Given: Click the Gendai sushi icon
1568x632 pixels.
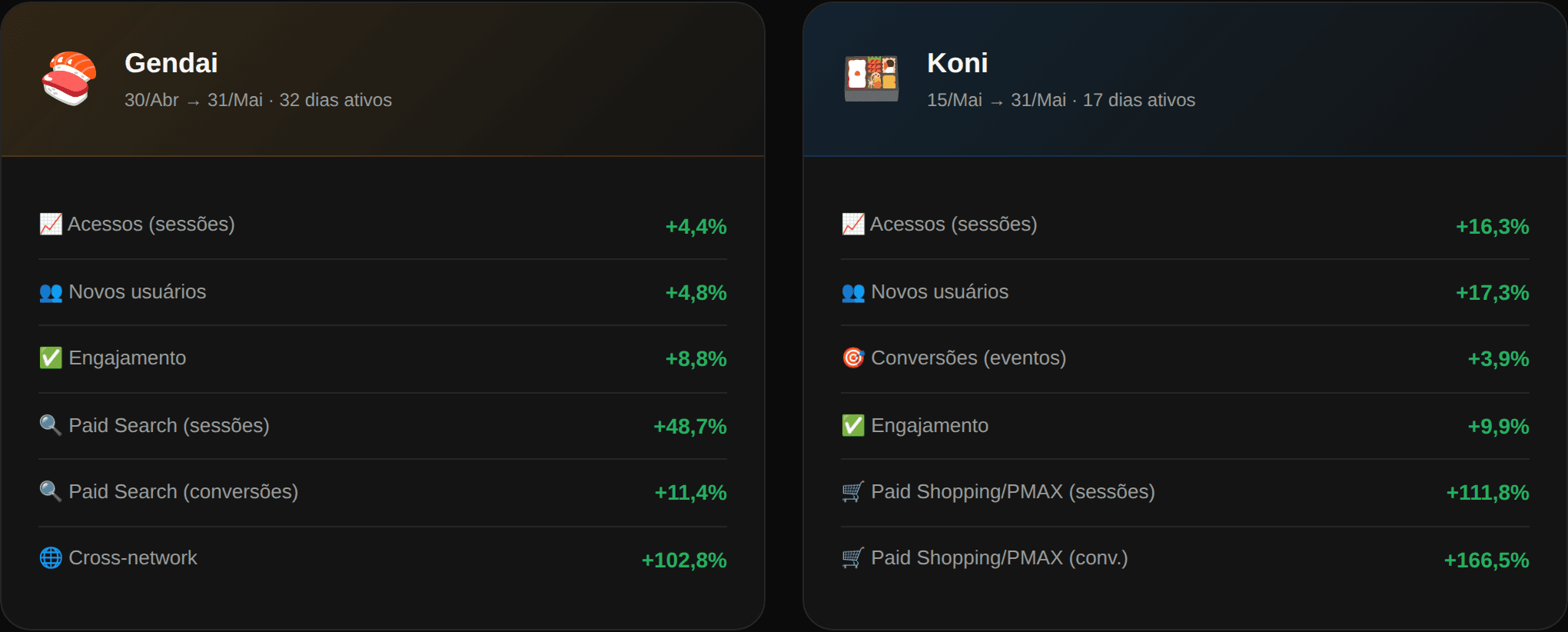Looking at the screenshot, I should click(x=69, y=78).
